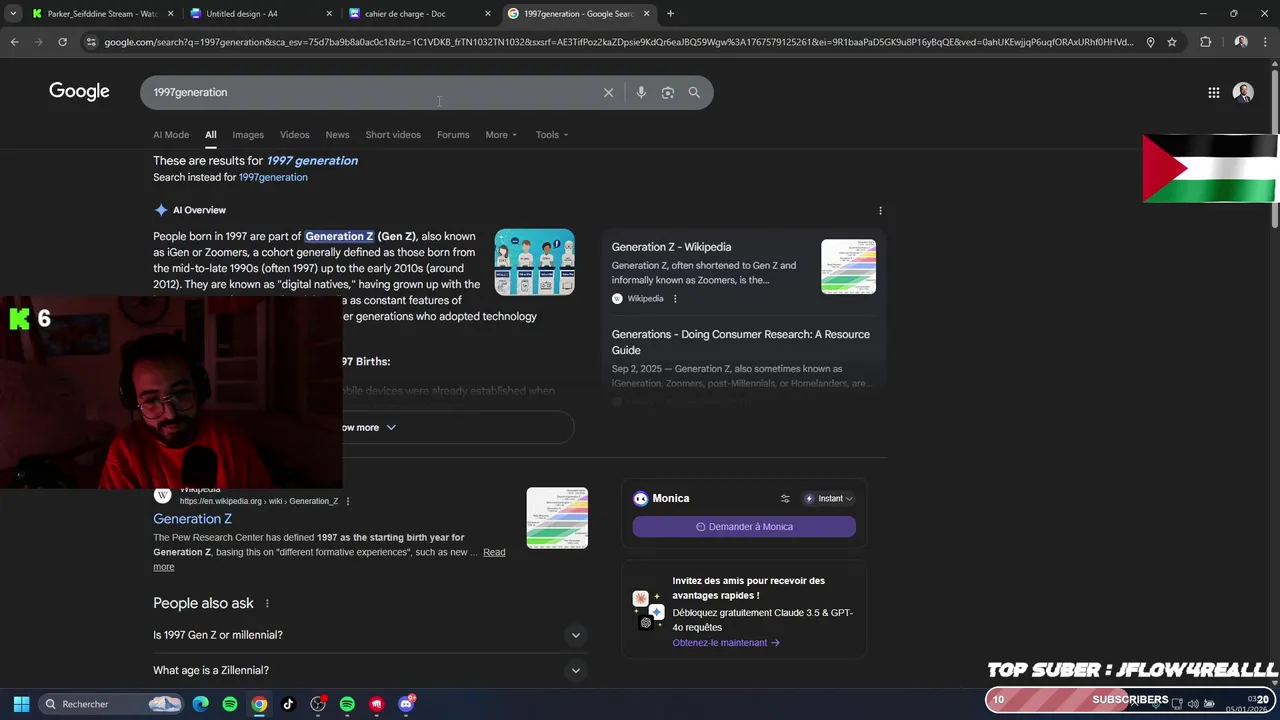This screenshot has width=1280, height=720.
Task: Open options for the Wikipedia source card
Action: (675, 298)
